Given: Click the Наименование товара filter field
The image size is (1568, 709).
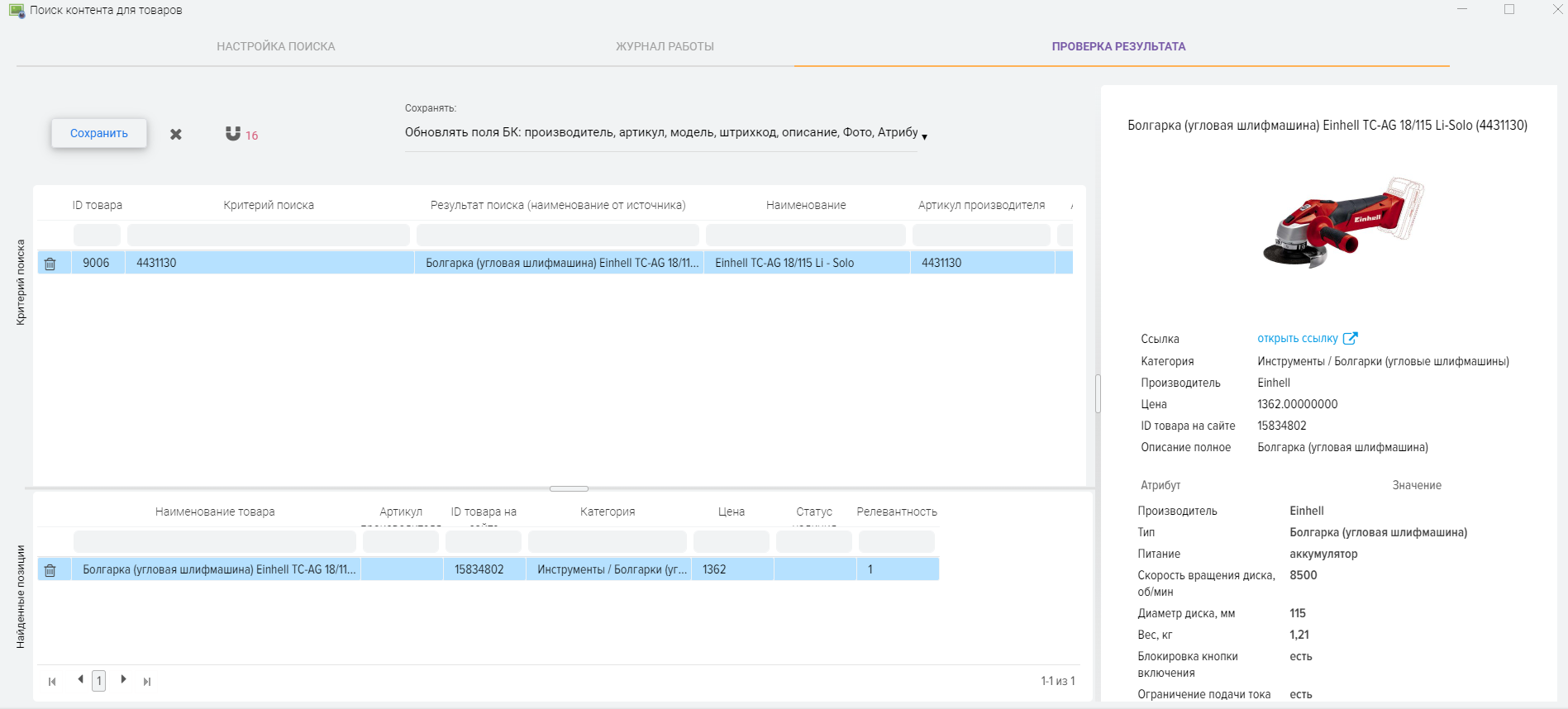Looking at the screenshot, I should click(215, 541).
